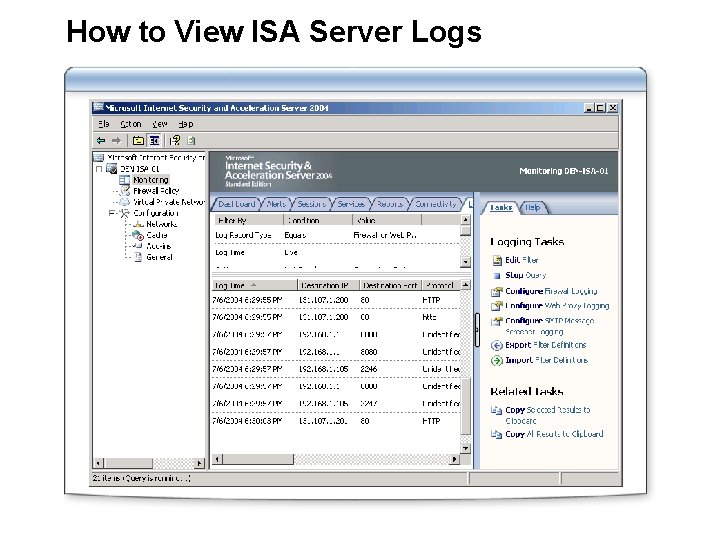Click the General node icon in tree
The width and height of the screenshot is (720, 540).
[138, 257]
